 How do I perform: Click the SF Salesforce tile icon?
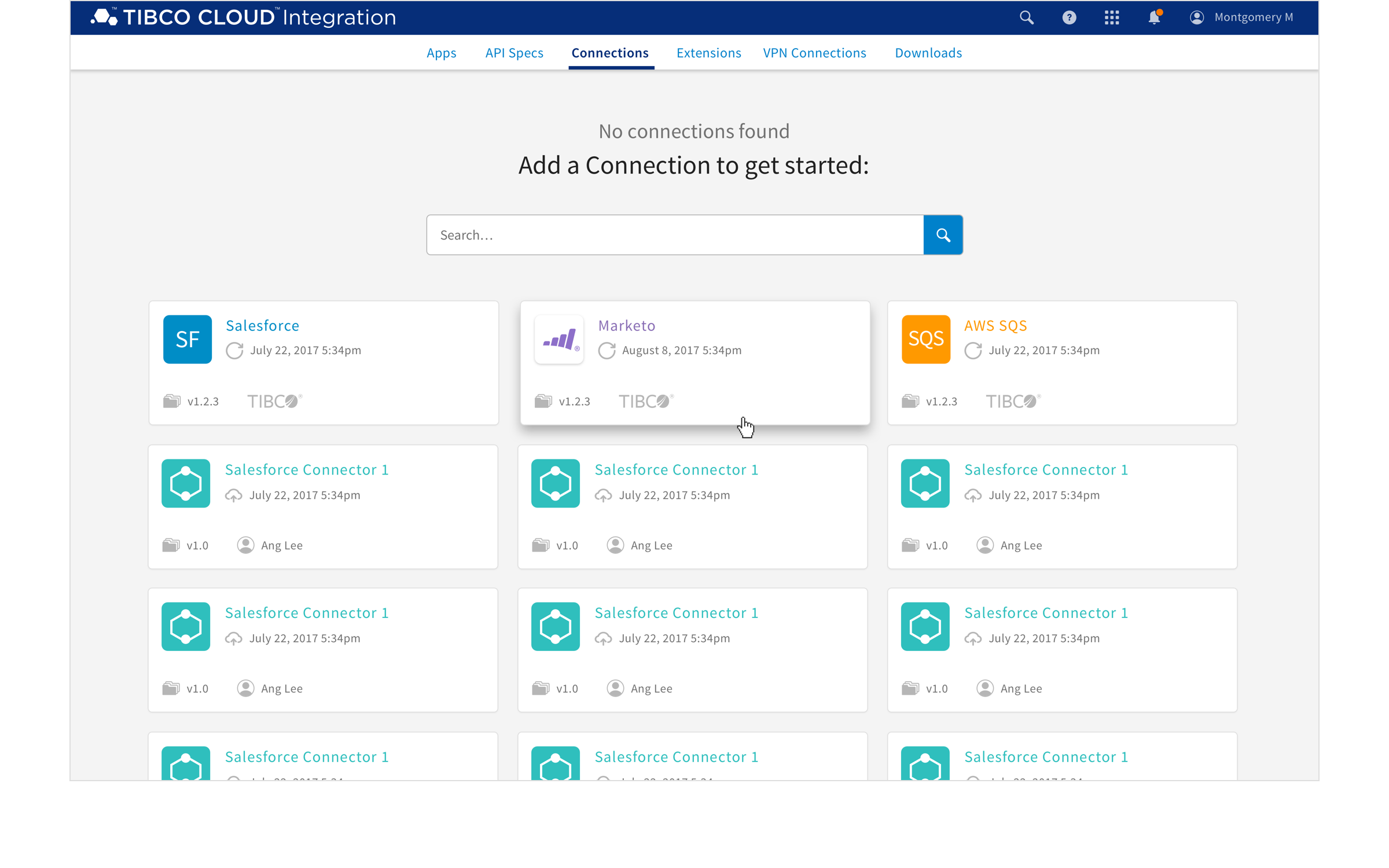[x=188, y=339]
